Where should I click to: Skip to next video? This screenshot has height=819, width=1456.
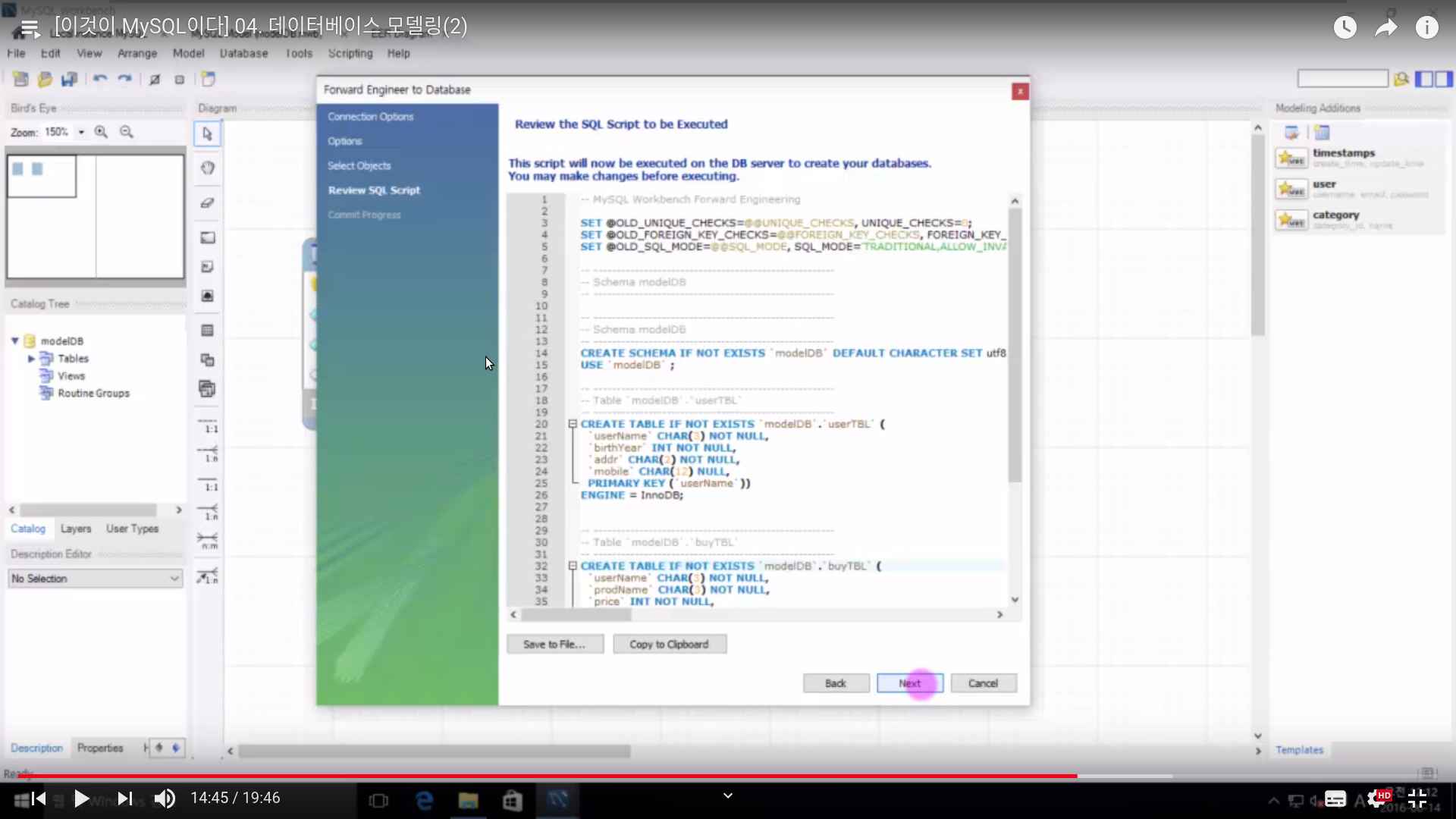pos(125,799)
